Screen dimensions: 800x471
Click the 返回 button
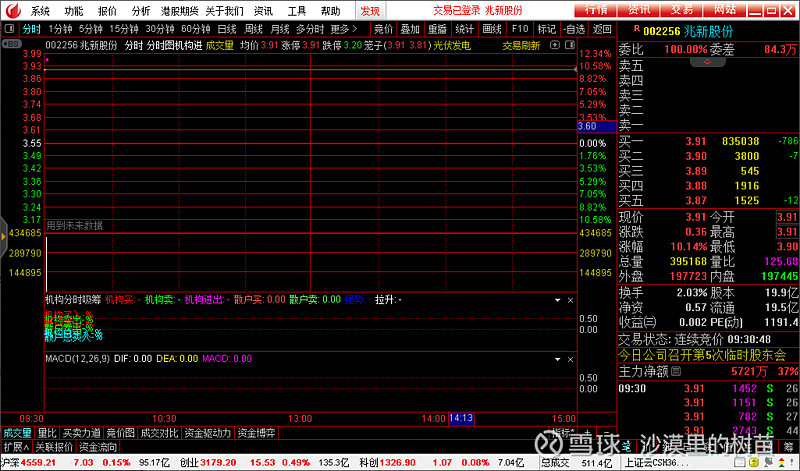pos(602,29)
